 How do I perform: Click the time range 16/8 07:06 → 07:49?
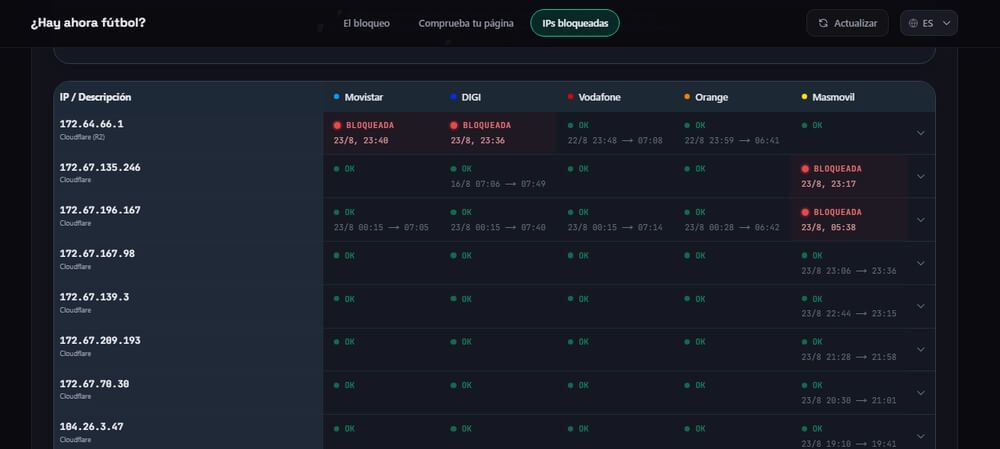coord(498,184)
